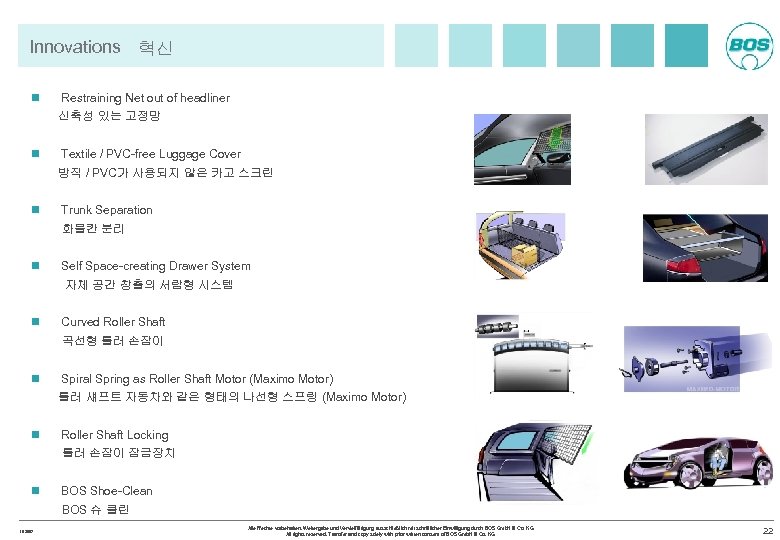The width and height of the screenshot is (780, 540).
Task: Select the headliner restraining net image
Action: click(522, 149)
